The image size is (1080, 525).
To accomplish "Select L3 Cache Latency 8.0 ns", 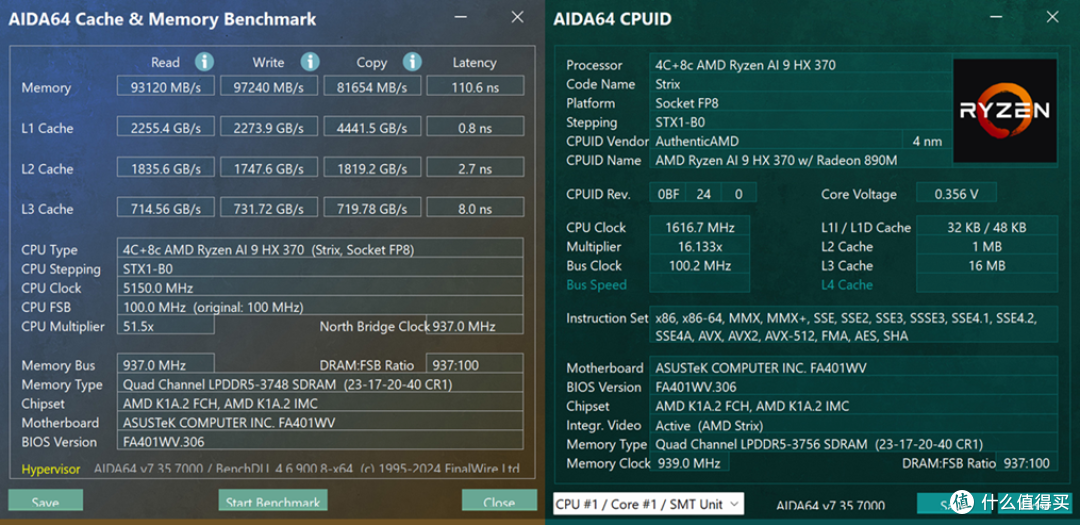I will 475,209.
